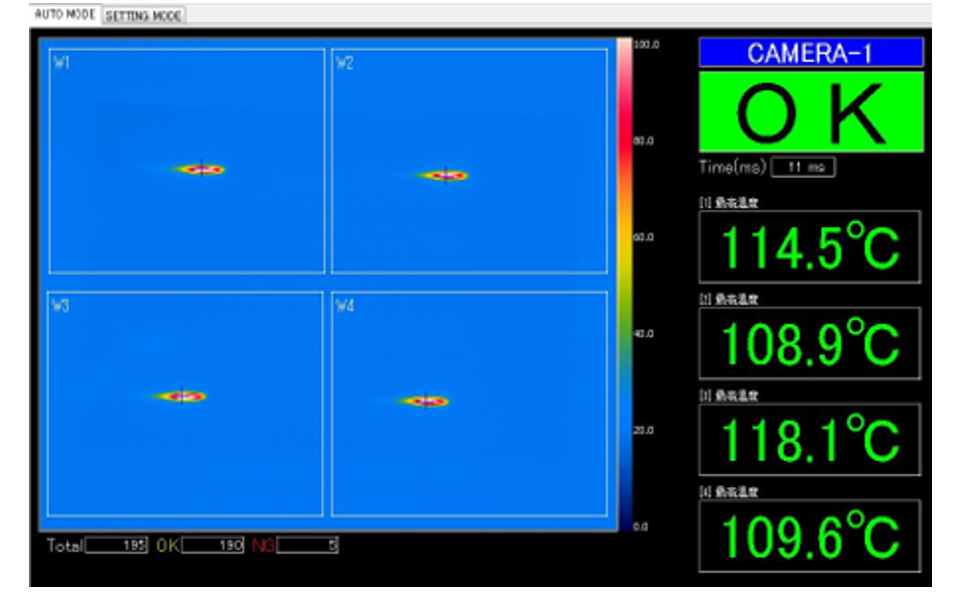
Task: Click the crosshair hotspot in window W2
Action: (445, 175)
